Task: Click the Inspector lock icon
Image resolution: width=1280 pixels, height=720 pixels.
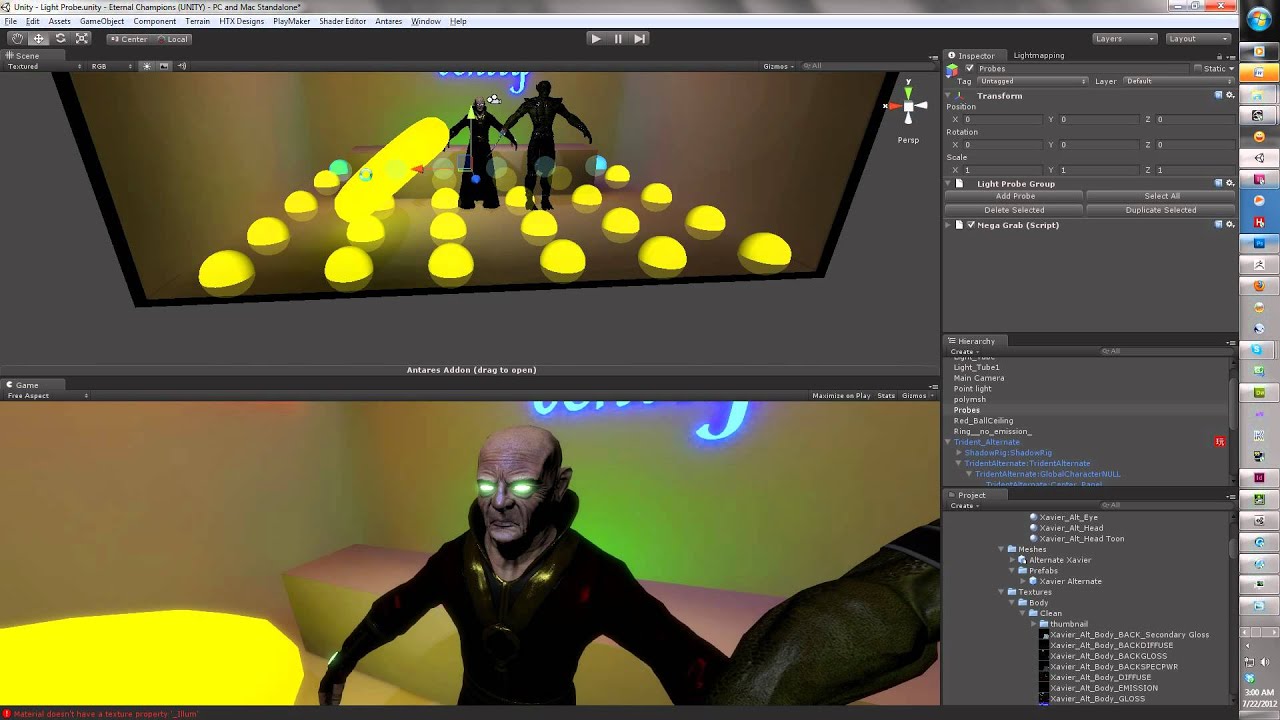Action: tap(1219, 55)
